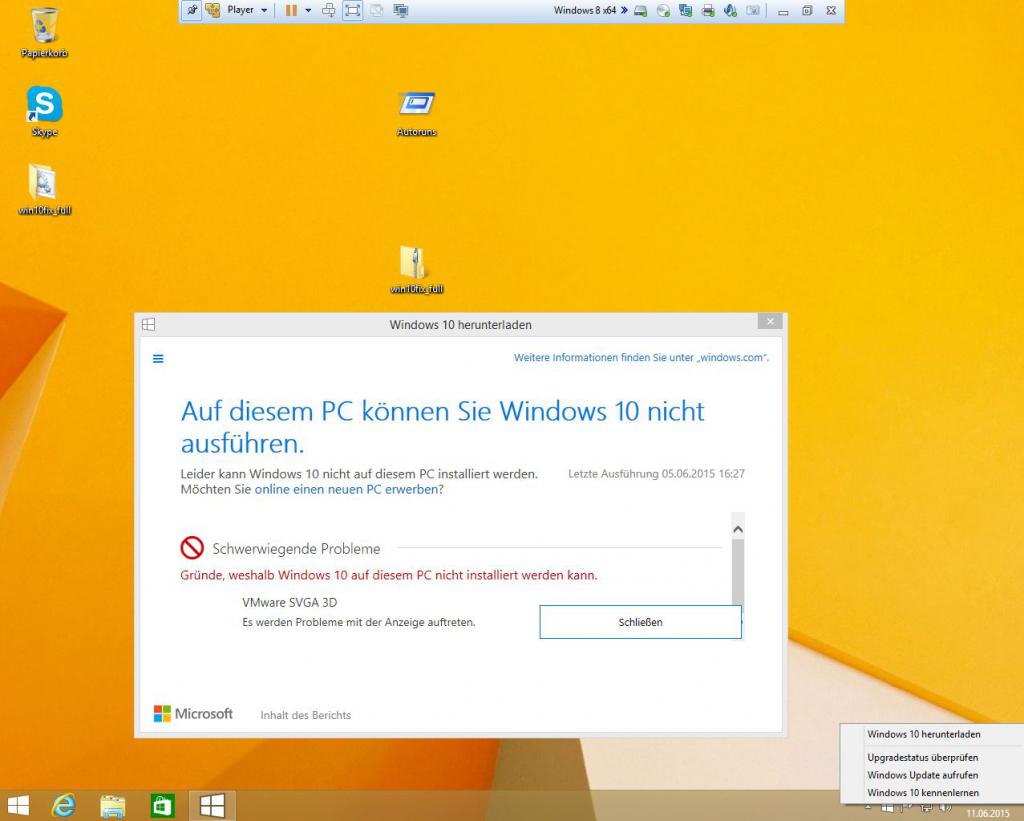Screen dimensions: 1024x821
Task: Click the 'Schwerwiegende Probleme' section heading
Action: (x=296, y=549)
